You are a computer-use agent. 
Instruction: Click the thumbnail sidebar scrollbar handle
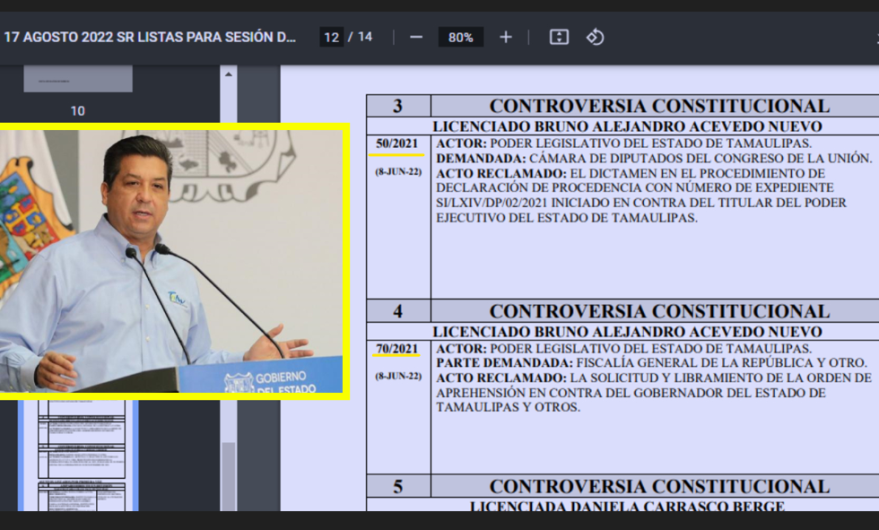pos(228,475)
